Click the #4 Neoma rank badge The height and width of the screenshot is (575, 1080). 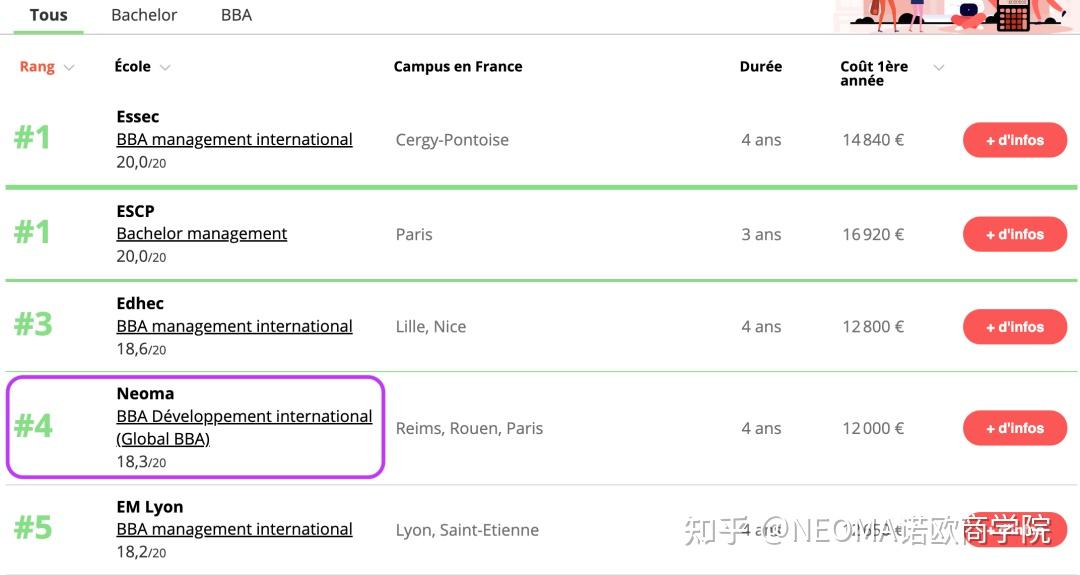33,426
